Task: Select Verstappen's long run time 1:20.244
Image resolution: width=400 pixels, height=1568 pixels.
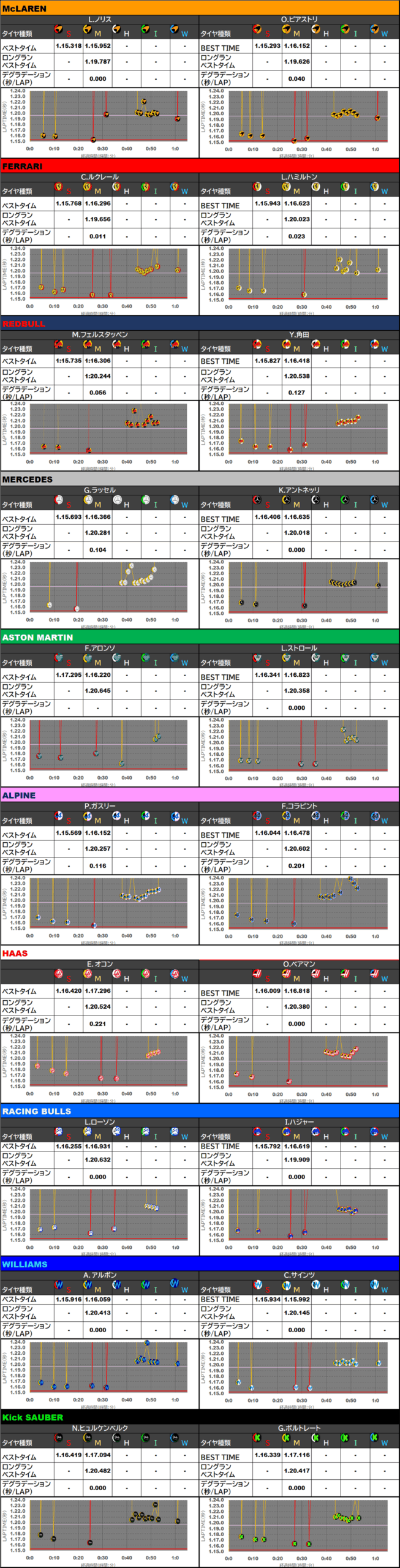Action: 98,376
